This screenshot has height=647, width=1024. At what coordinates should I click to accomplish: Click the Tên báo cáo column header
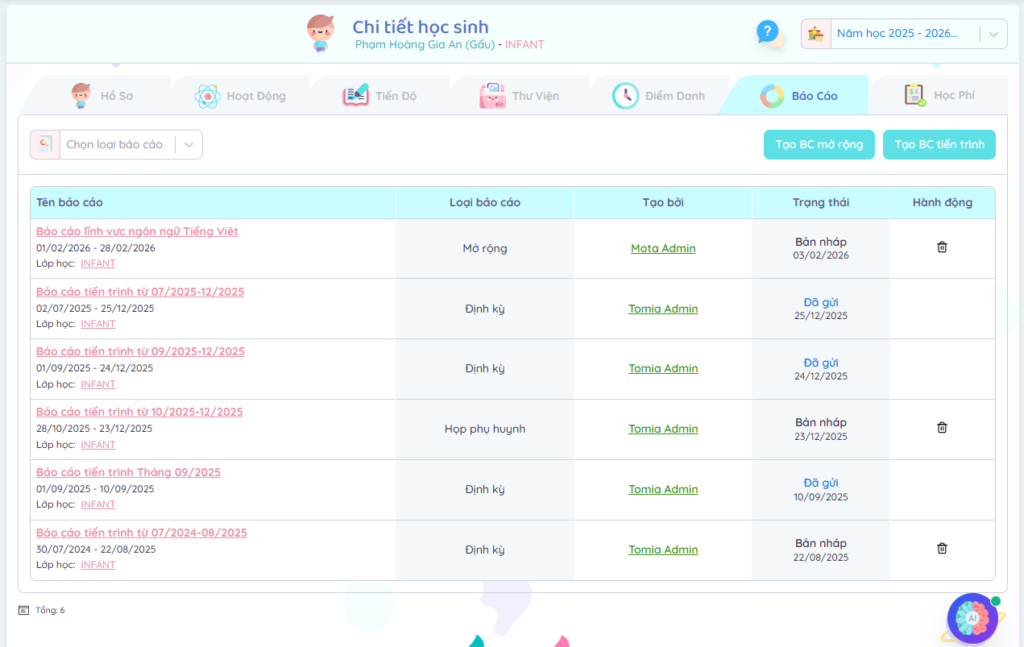(70, 202)
